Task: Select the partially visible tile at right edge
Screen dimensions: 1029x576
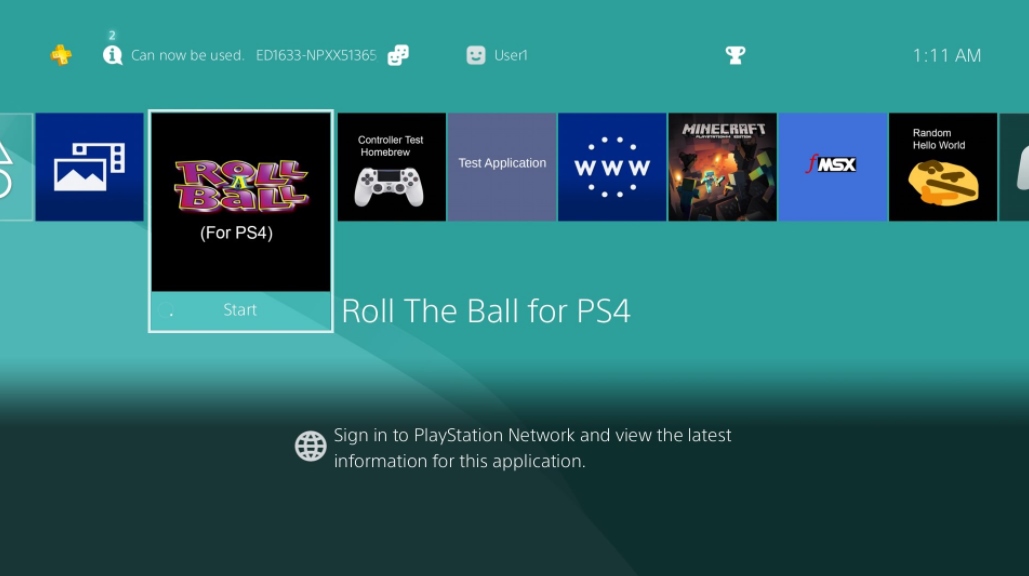Action: pos(1014,167)
